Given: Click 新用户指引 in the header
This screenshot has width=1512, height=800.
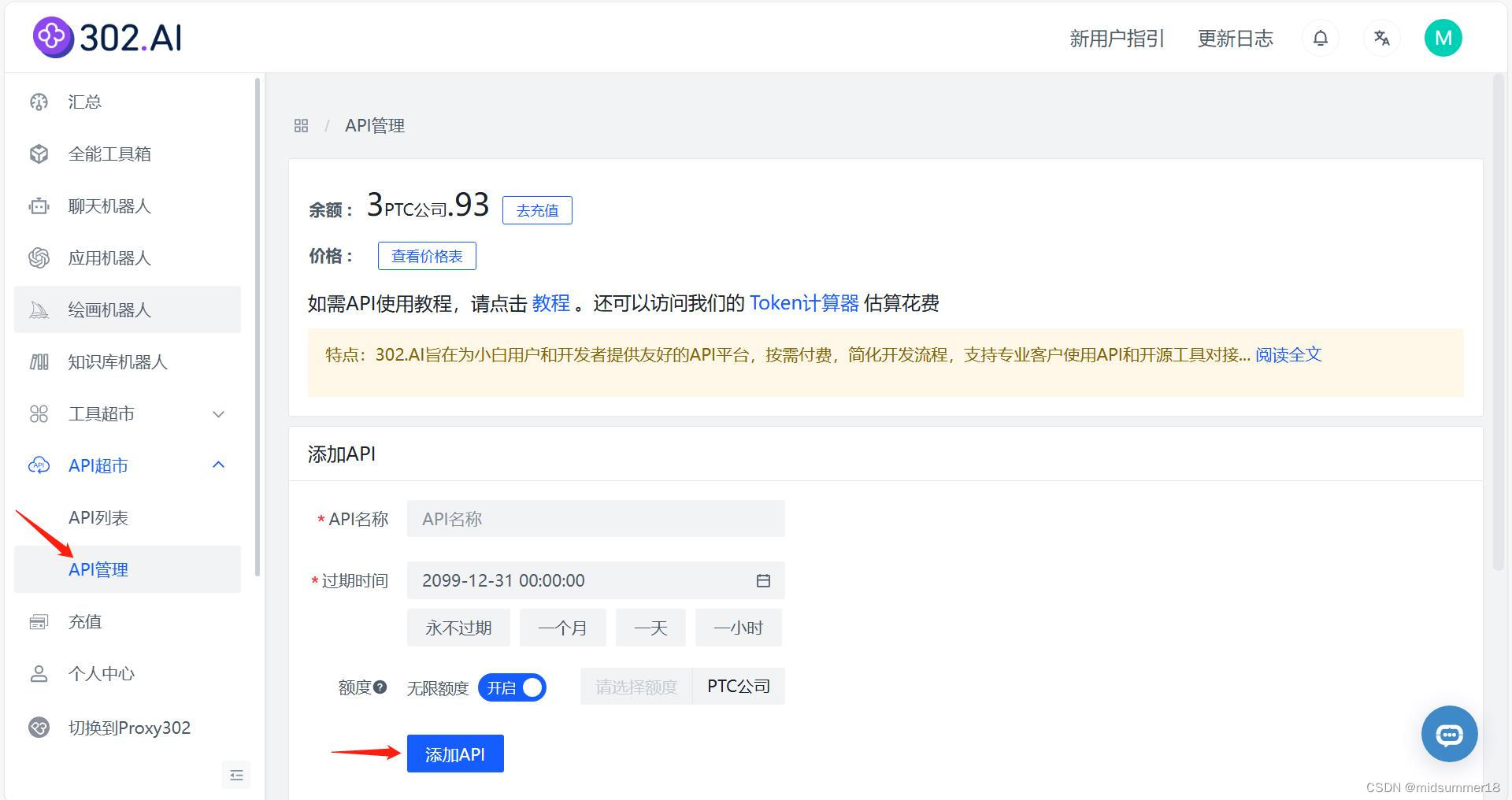Looking at the screenshot, I should pyautogui.click(x=1117, y=39).
